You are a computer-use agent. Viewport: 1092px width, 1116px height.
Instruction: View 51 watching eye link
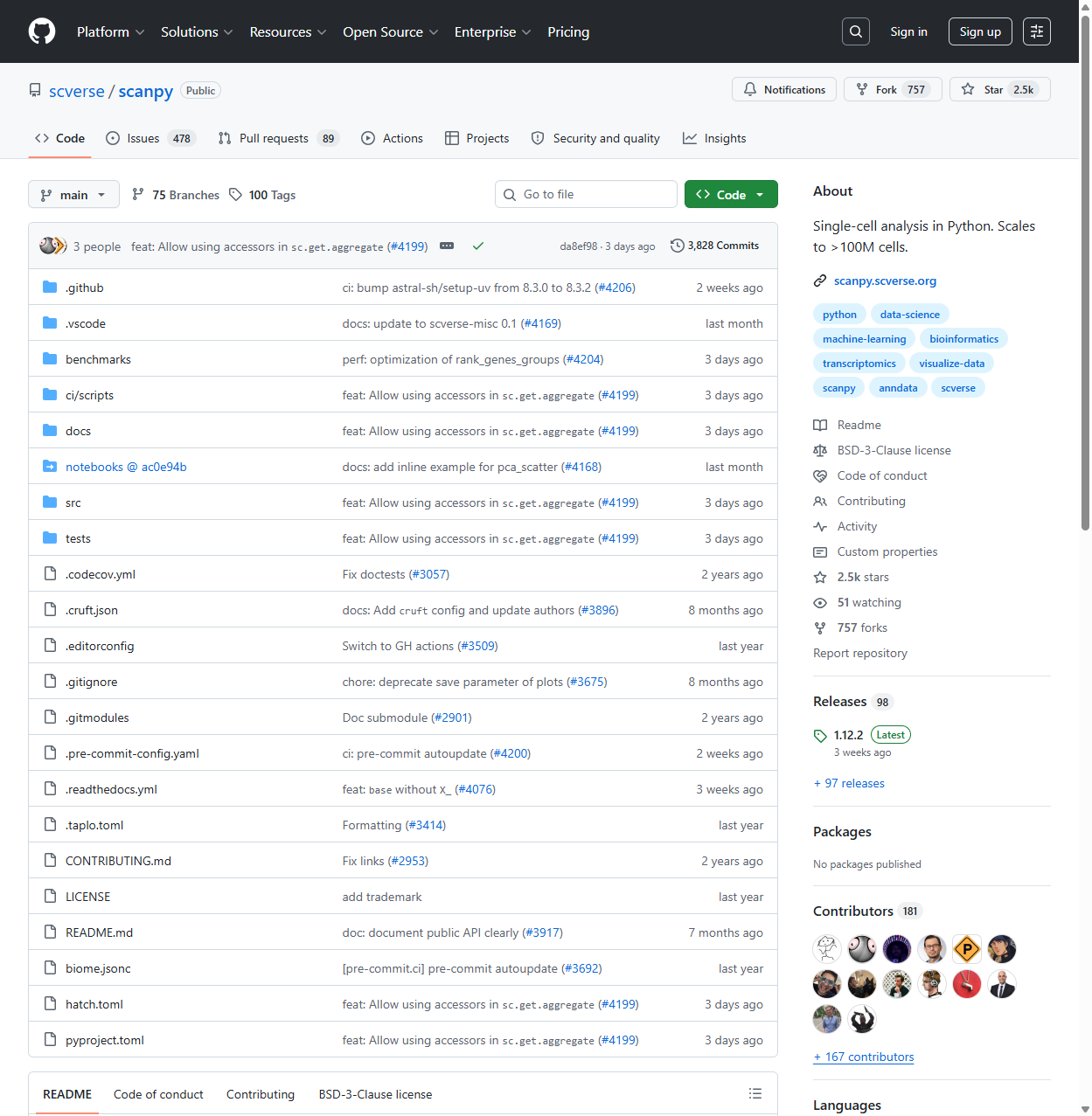tap(858, 602)
